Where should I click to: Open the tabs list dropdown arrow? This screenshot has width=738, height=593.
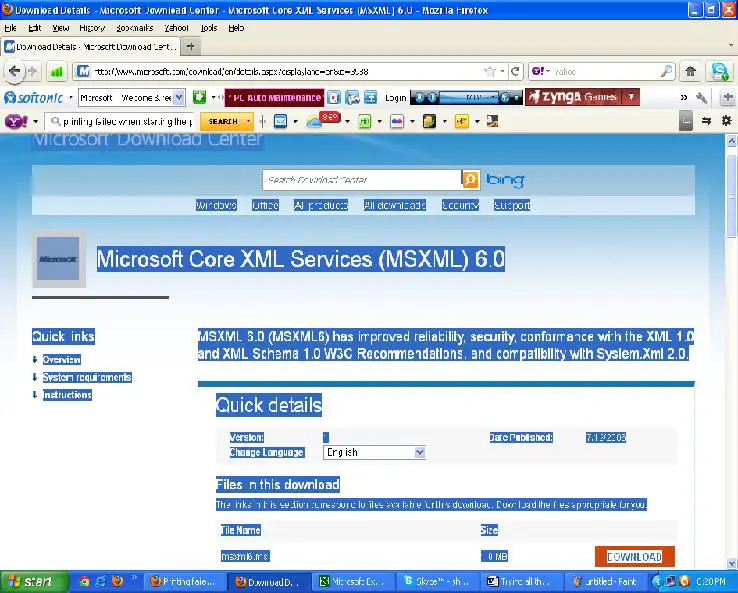coord(731,46)
